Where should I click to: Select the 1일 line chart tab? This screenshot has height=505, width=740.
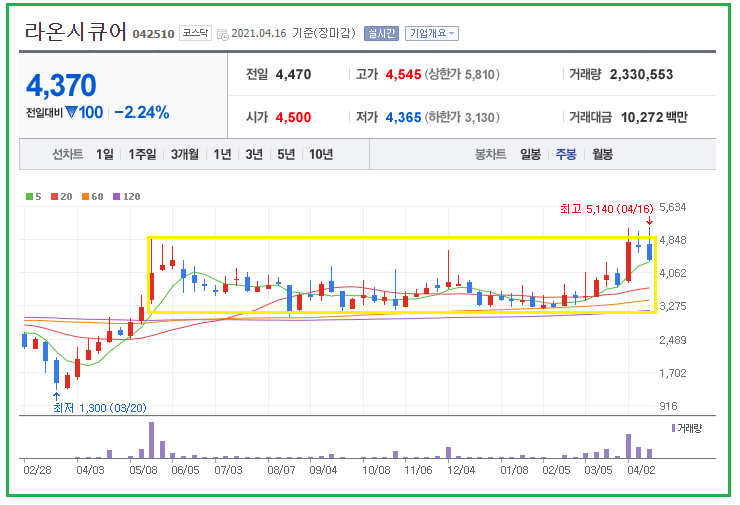point(105,154)
